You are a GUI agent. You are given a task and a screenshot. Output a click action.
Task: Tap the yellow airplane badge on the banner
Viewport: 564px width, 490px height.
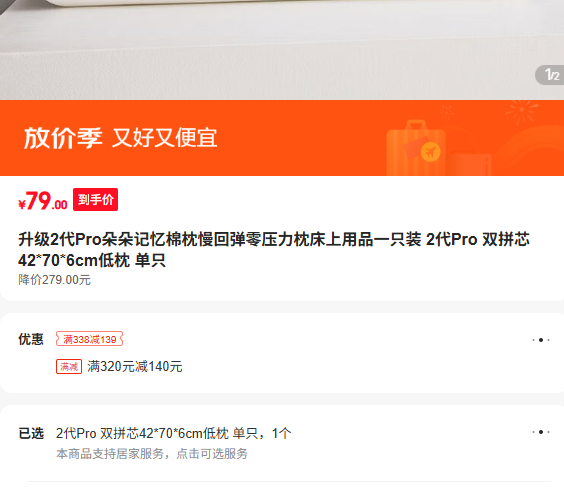tap(430, 151)
